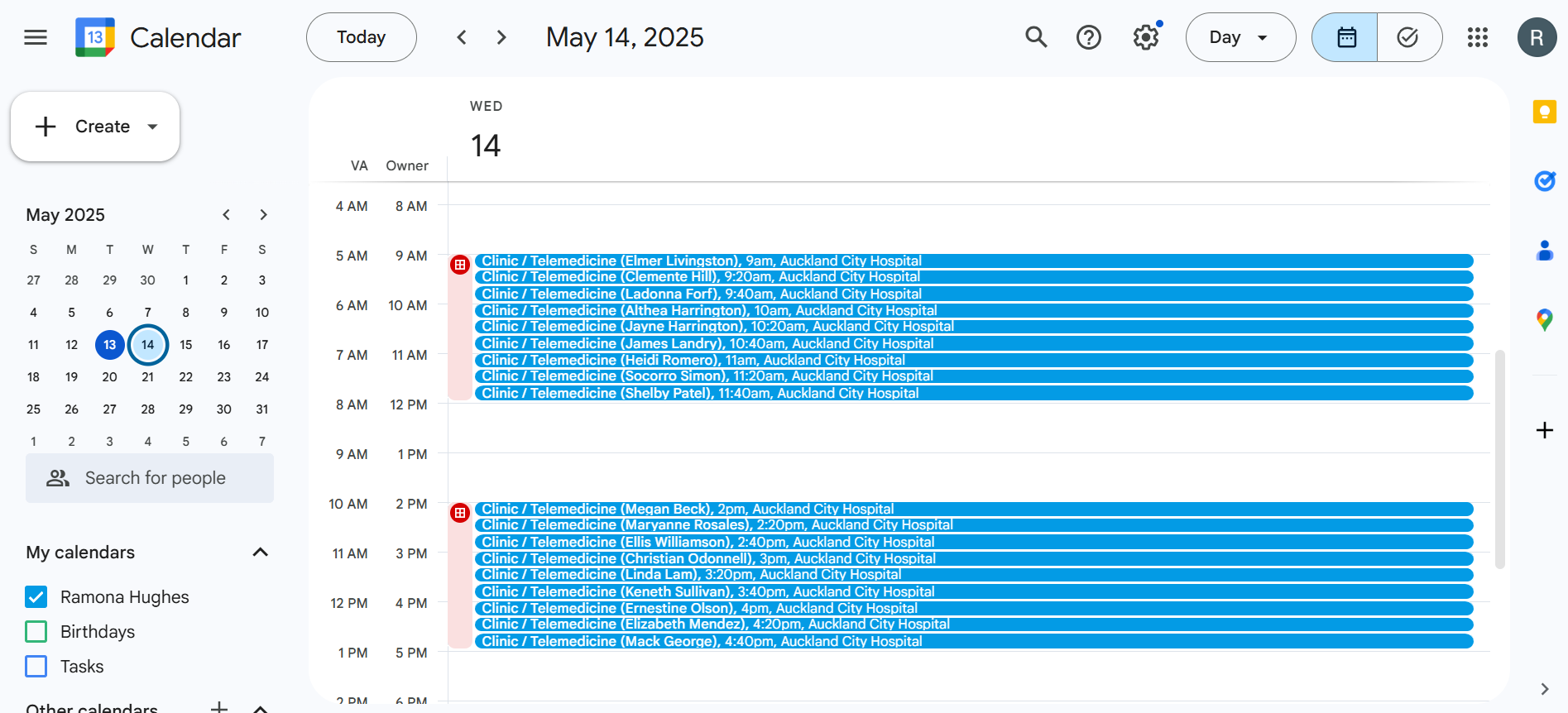Enable the Tasks calendar checkbox
The height and width of the screenshot is (713, 1568).
click(x=36, y=667)
